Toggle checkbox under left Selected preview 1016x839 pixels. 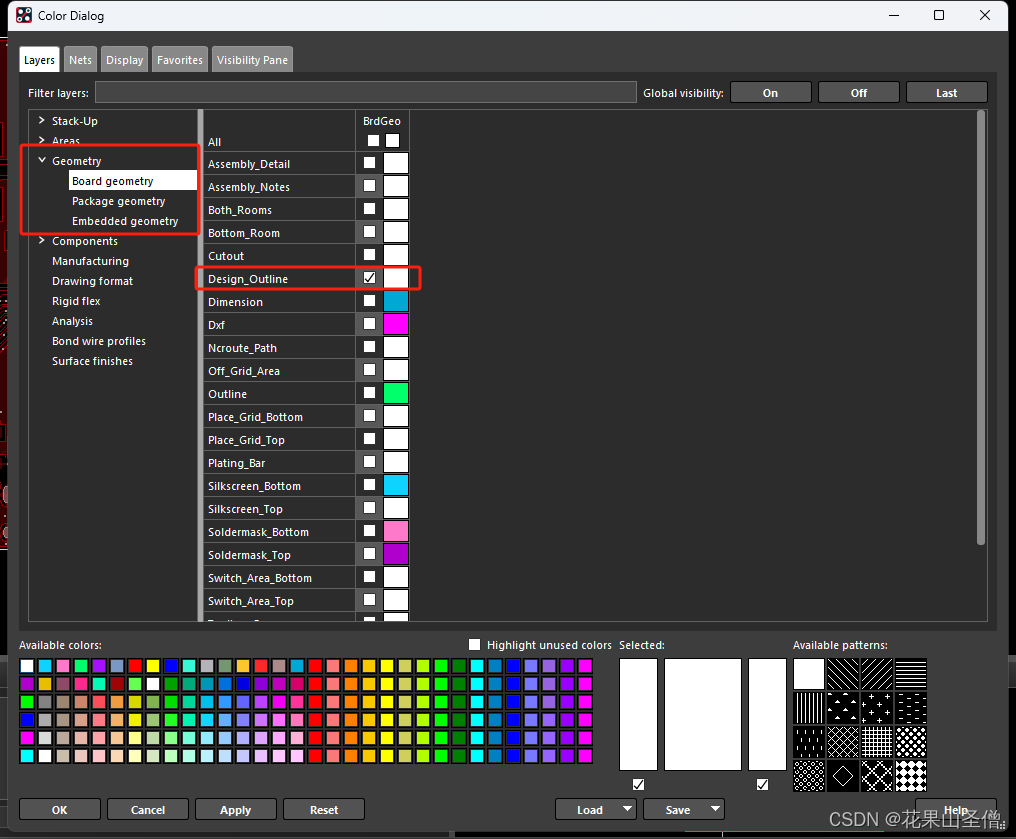638,784
